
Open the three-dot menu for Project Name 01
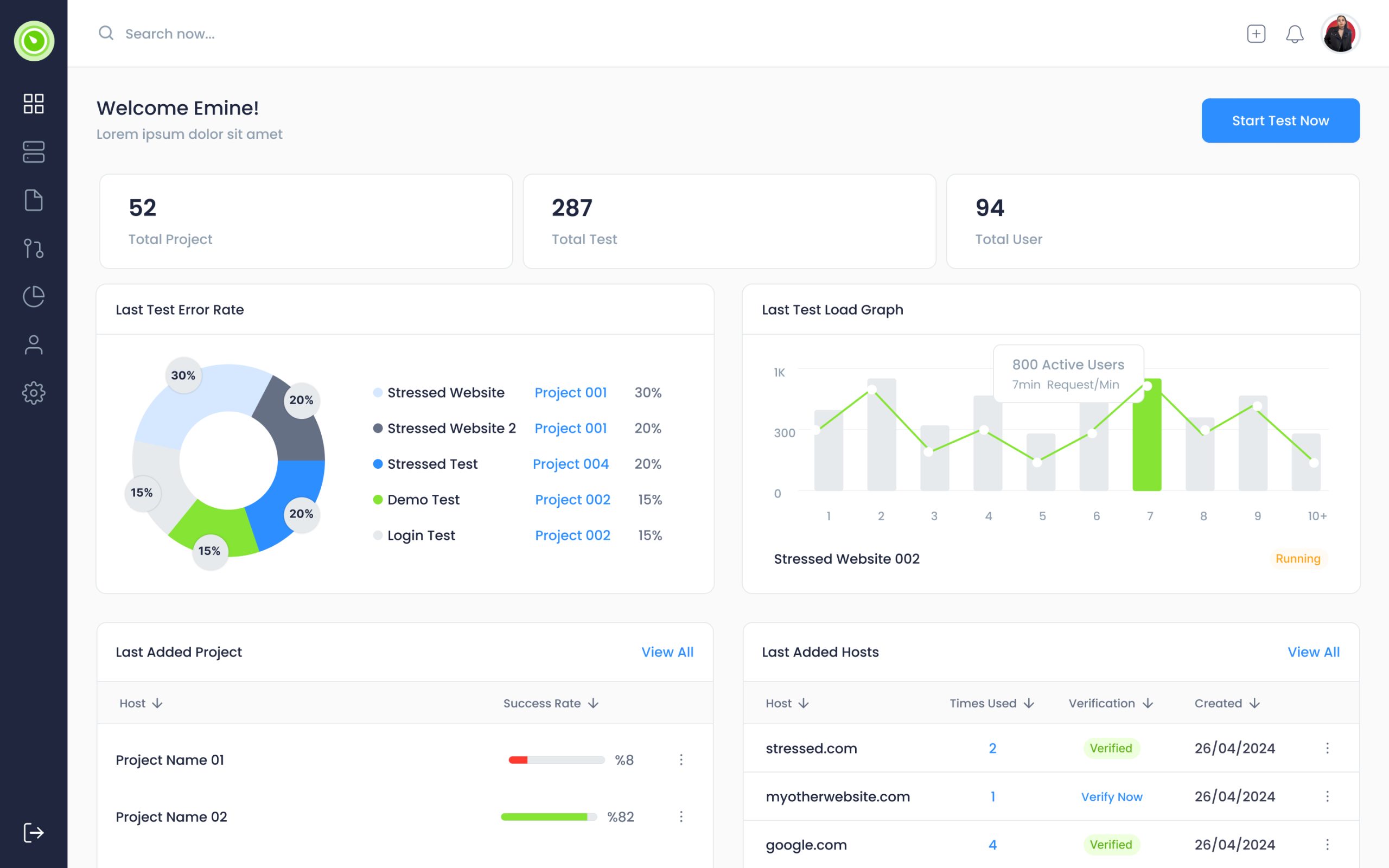coord(682,759)
